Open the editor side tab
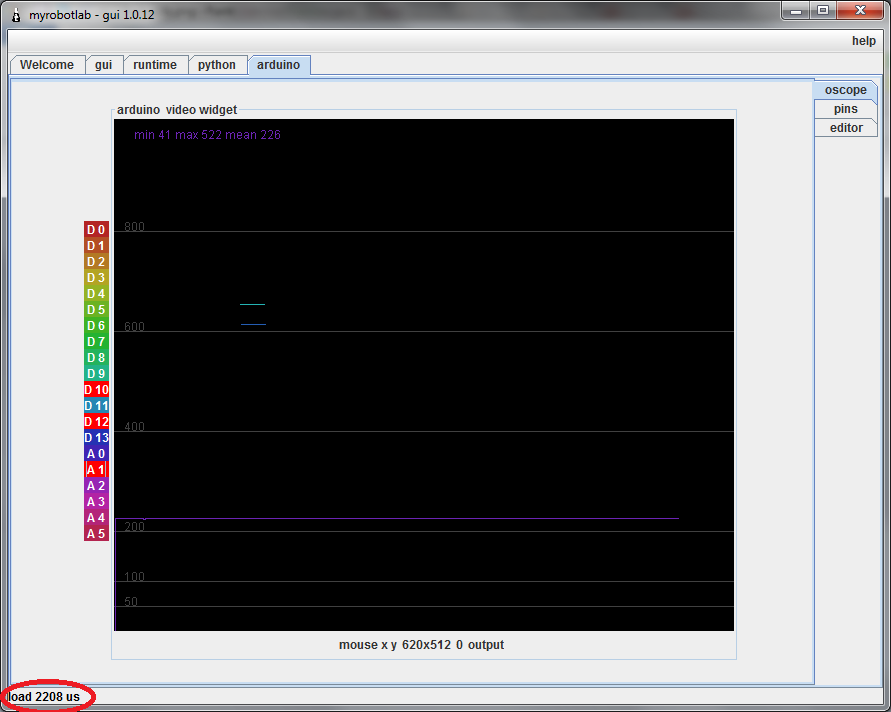The height and width of the screenshot is (712, 891). [846, 128]
